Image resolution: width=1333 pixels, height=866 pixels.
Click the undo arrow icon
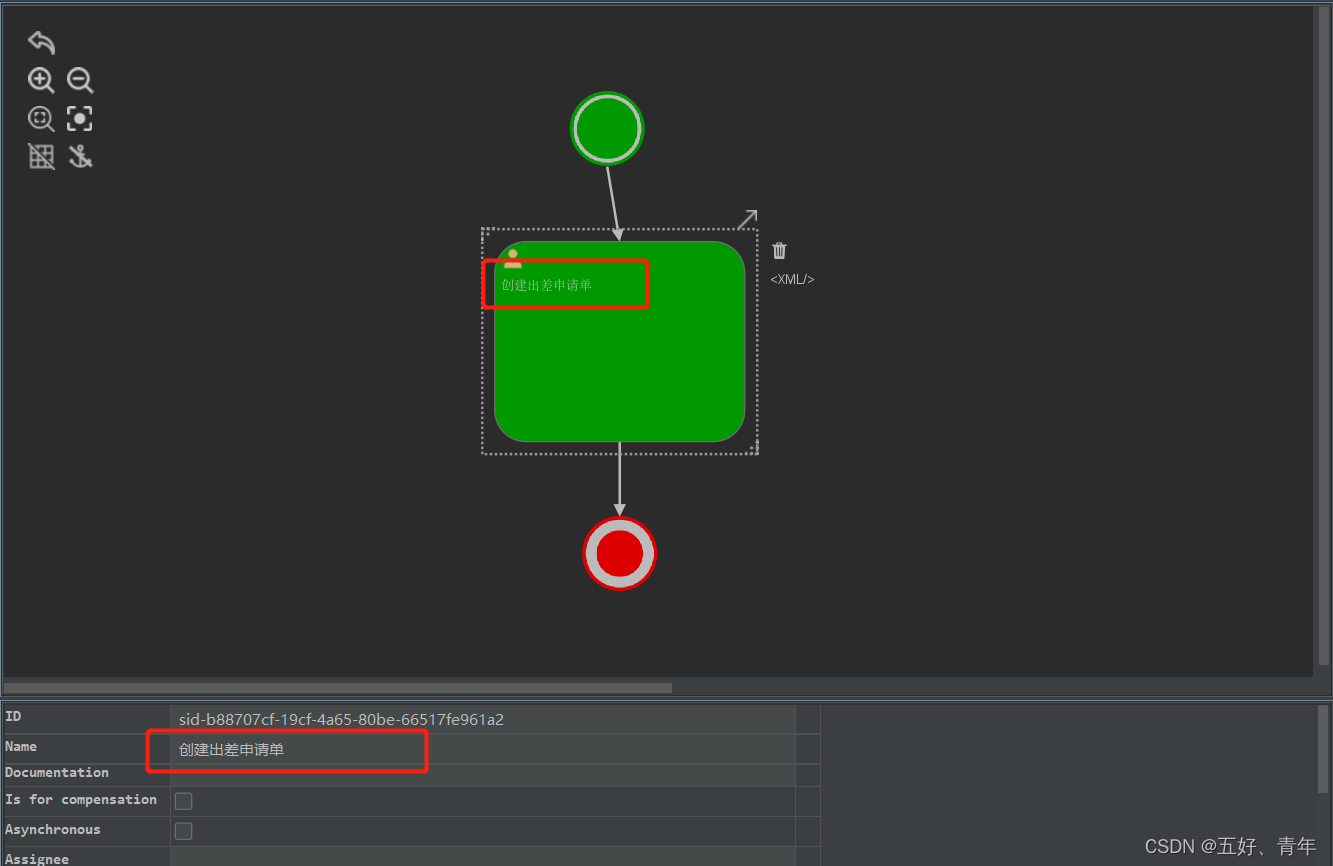click(41, 42)
